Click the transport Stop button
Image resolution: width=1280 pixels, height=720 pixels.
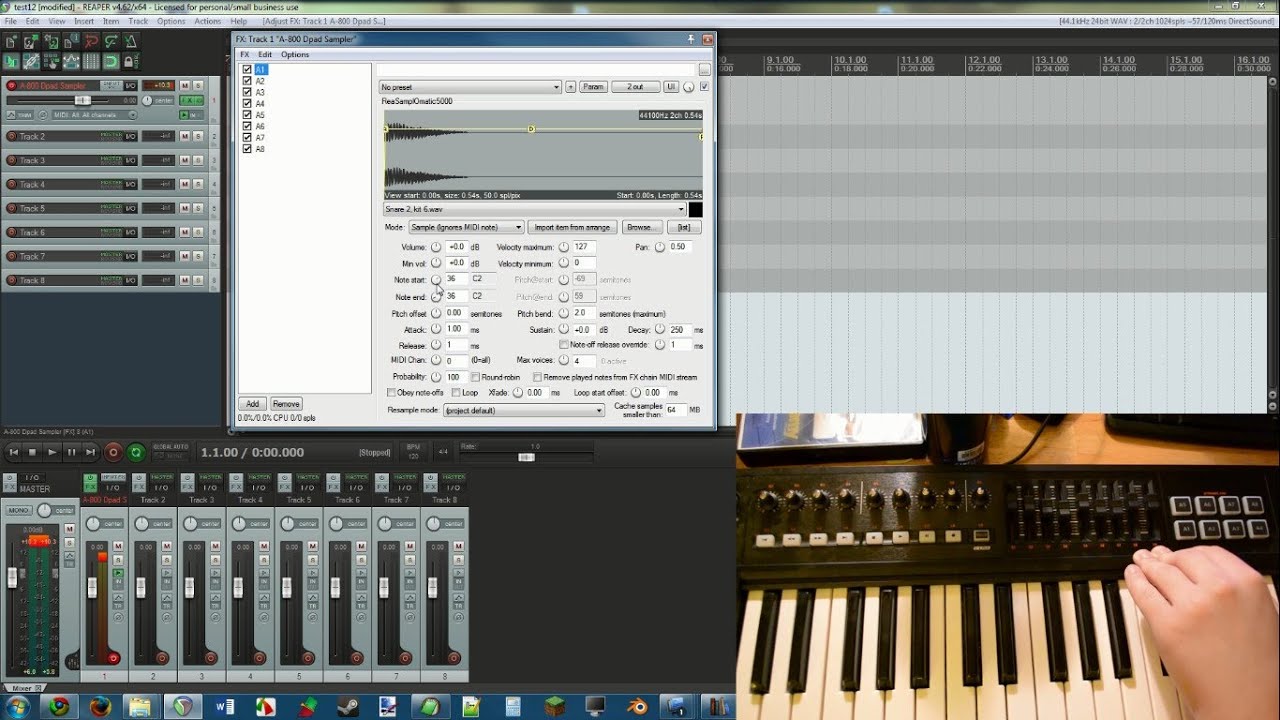(32, 452)
